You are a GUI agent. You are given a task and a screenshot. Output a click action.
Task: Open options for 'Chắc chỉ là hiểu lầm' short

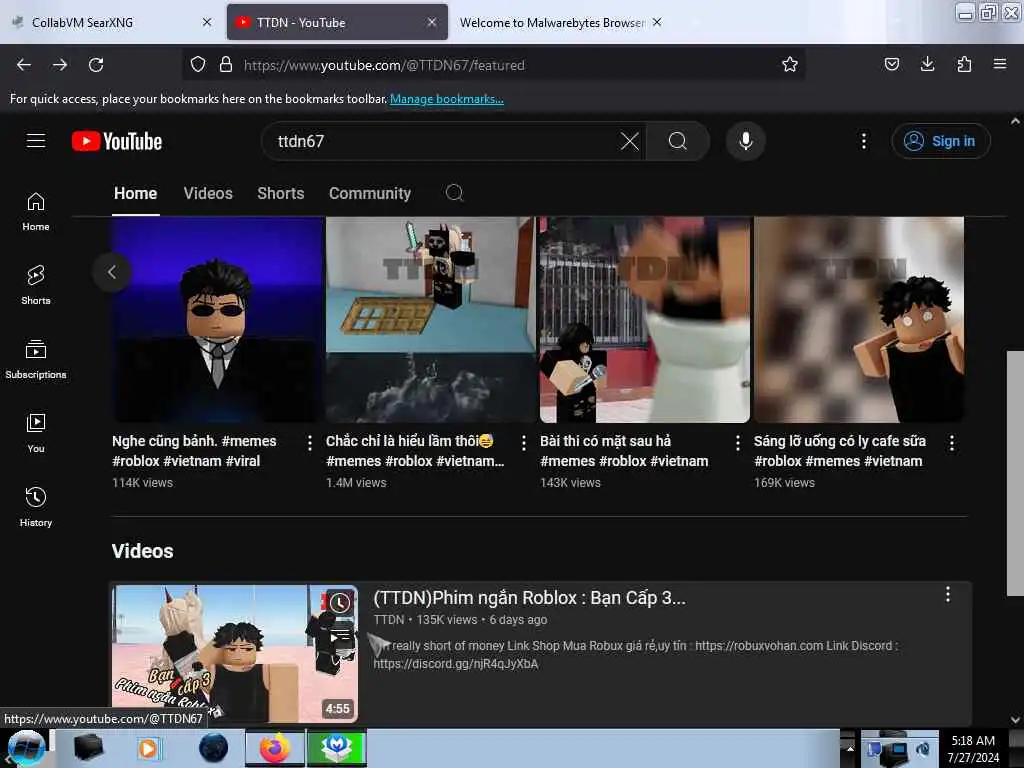click(x=524, y=443)
